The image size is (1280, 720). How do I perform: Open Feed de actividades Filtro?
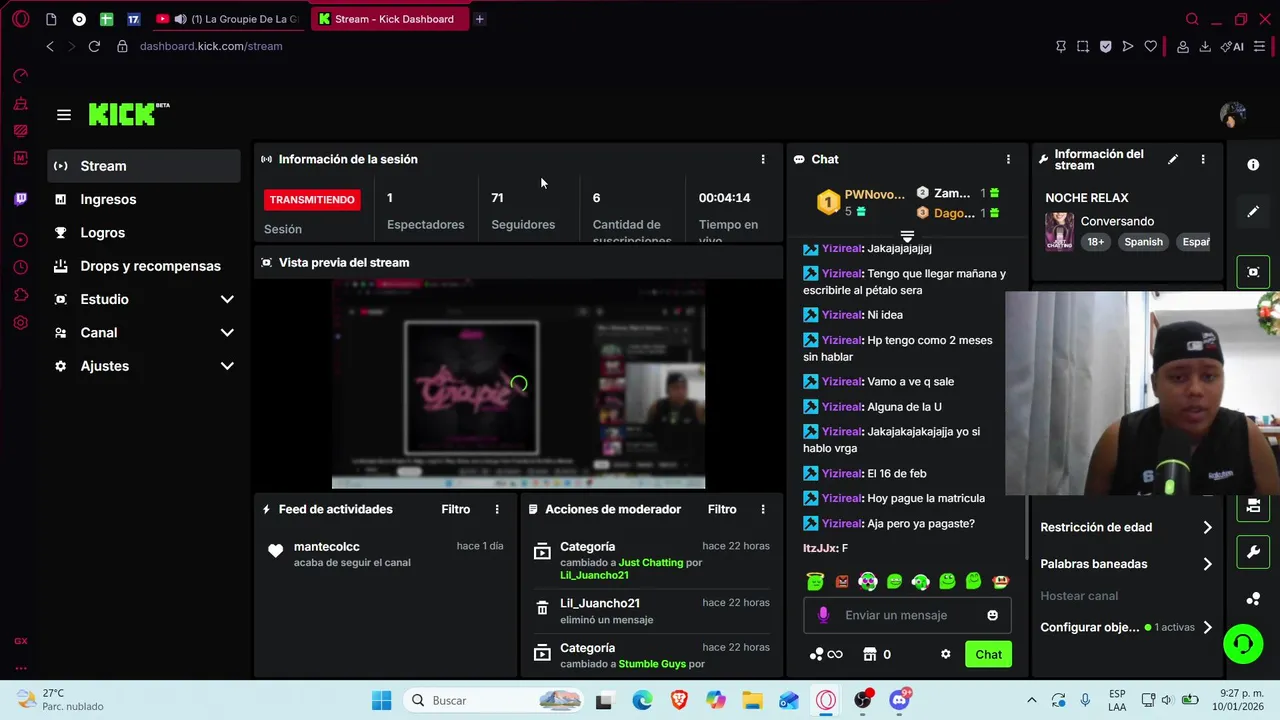pyautogui.click(x=455, y=509)
